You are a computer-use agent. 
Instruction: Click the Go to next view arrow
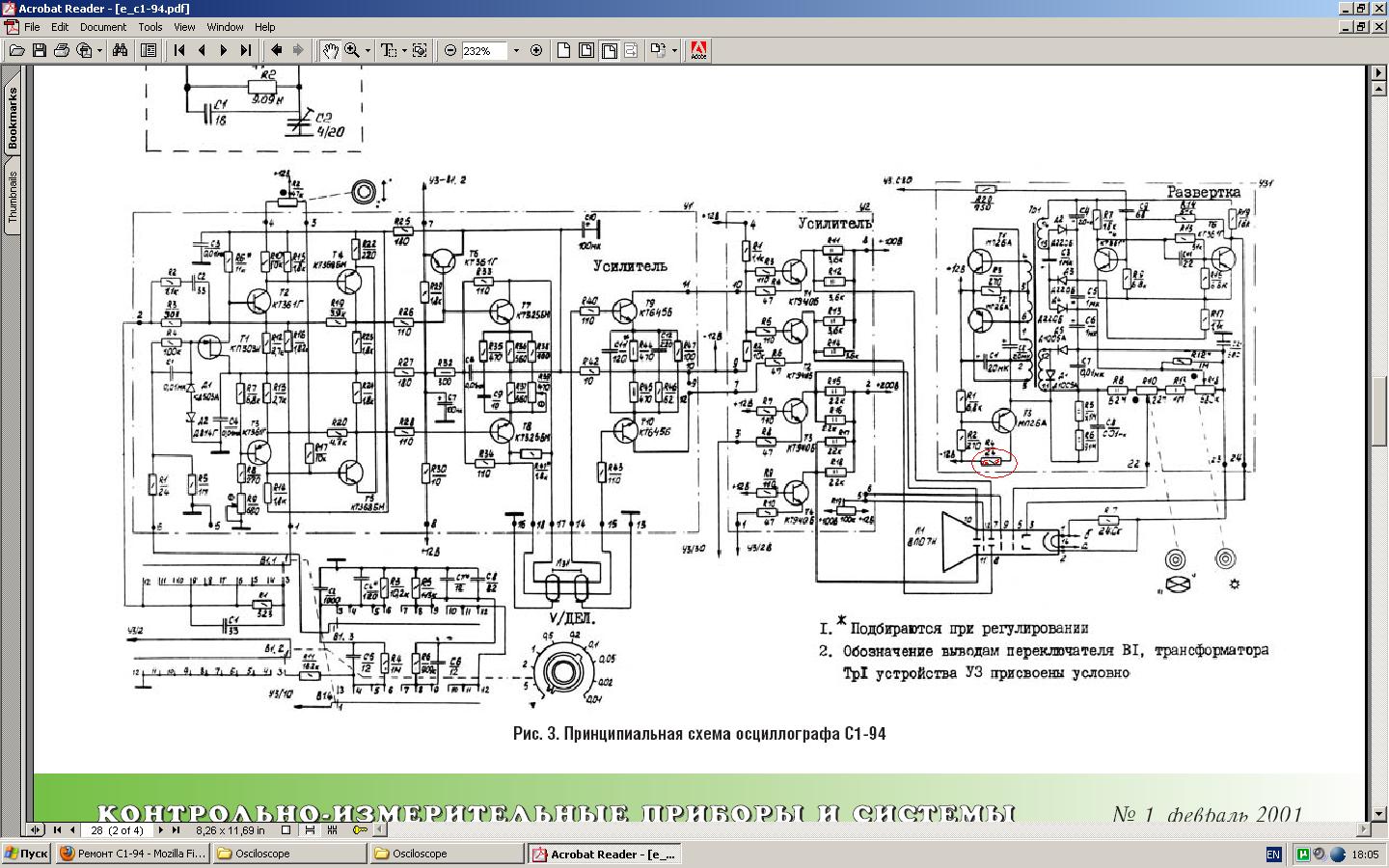point(298,50)
